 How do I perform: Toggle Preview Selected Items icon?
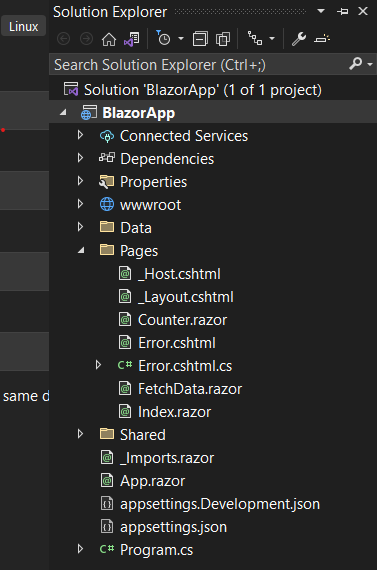click(322, 38)
